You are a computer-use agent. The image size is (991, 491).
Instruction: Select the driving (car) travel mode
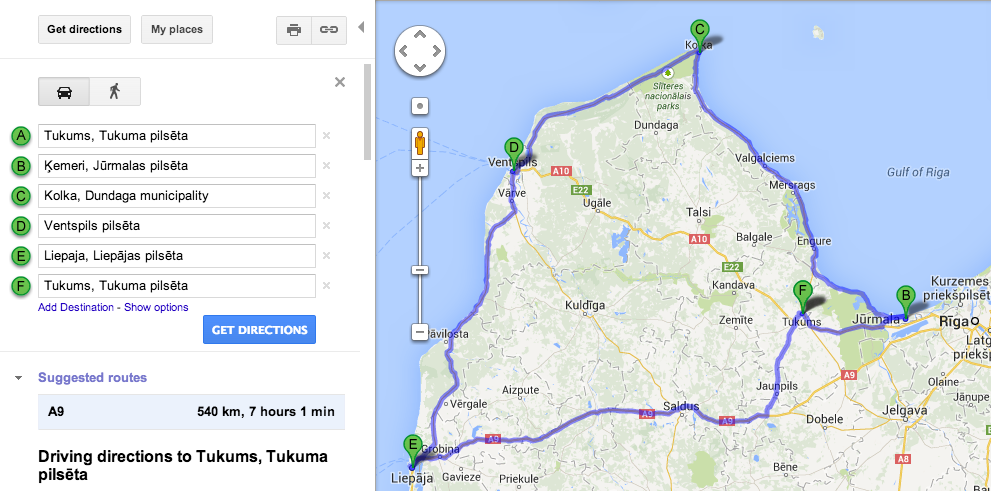tap(64, 92)
